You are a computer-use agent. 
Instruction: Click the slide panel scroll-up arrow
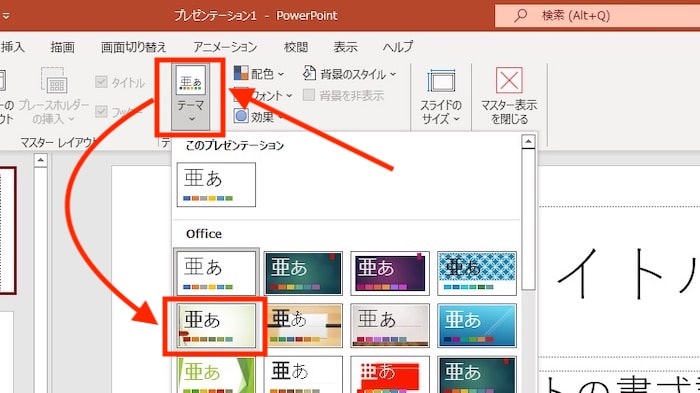(x=40, y=160)
